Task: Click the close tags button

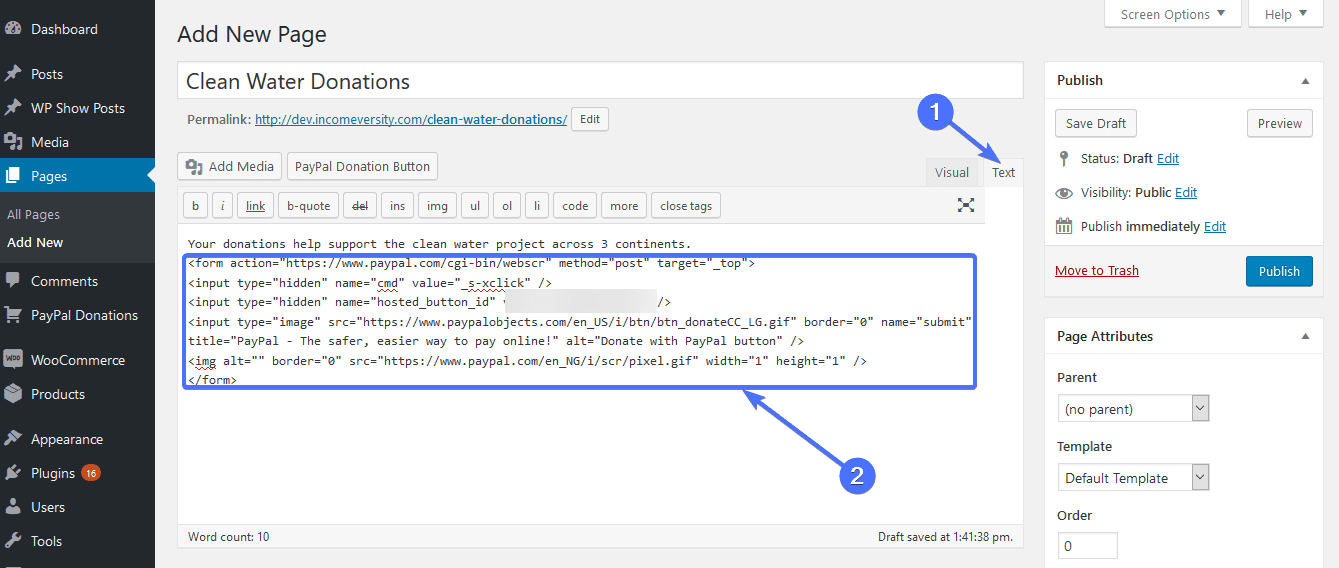Action: pyautogui.click(x=686, y=206)
